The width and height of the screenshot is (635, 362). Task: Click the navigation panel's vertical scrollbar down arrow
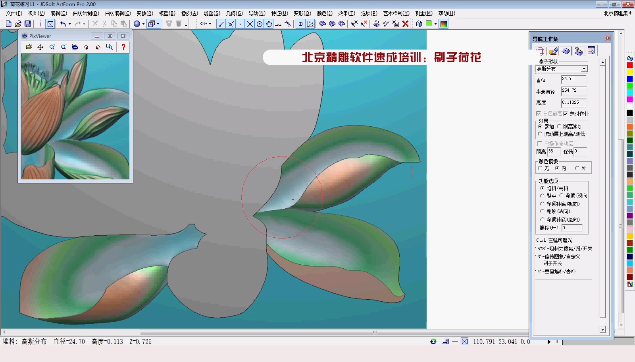(603, 330)
